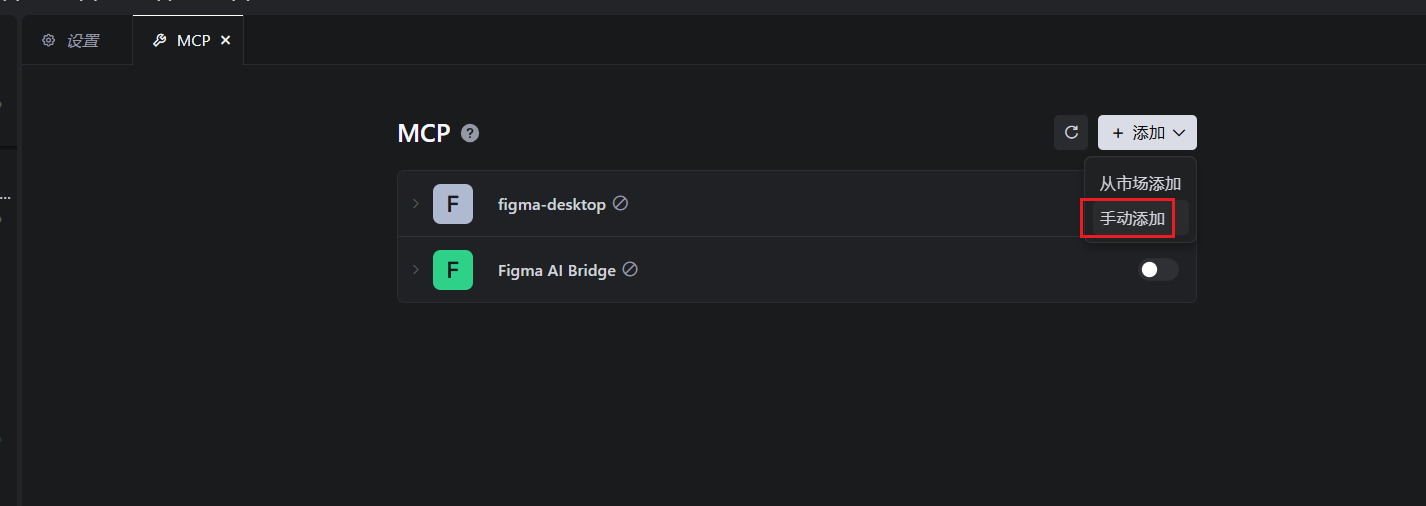Image resolution: width=1426 pixels, height=506 pixels.
Task: Close the MCP tab
Action: click(225, 41)
